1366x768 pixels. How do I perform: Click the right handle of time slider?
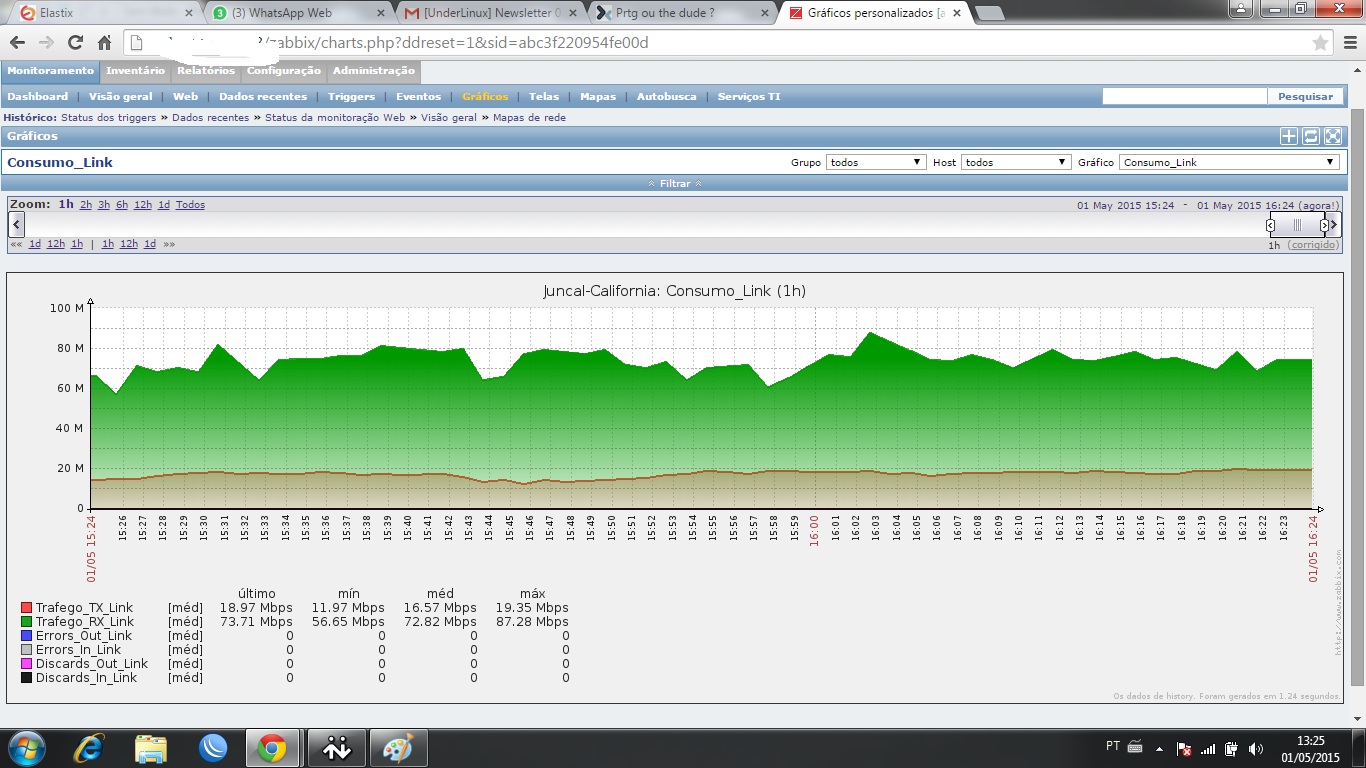point(1324,226)
